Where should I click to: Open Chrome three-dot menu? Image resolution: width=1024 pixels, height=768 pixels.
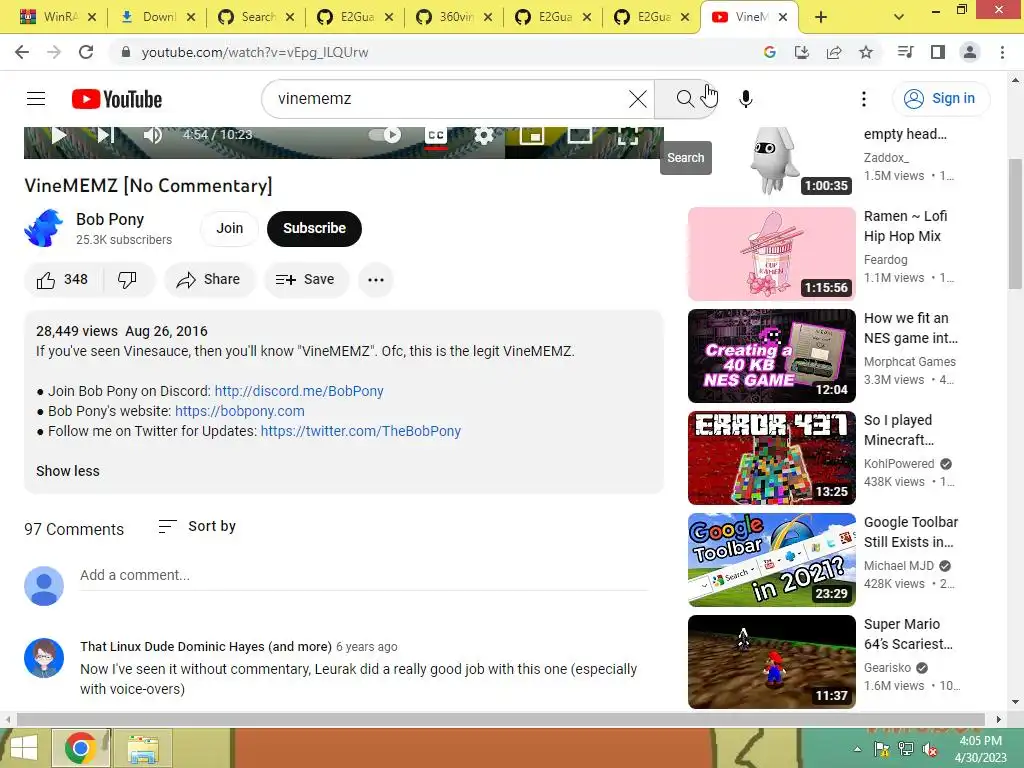tap(1002, 52)
